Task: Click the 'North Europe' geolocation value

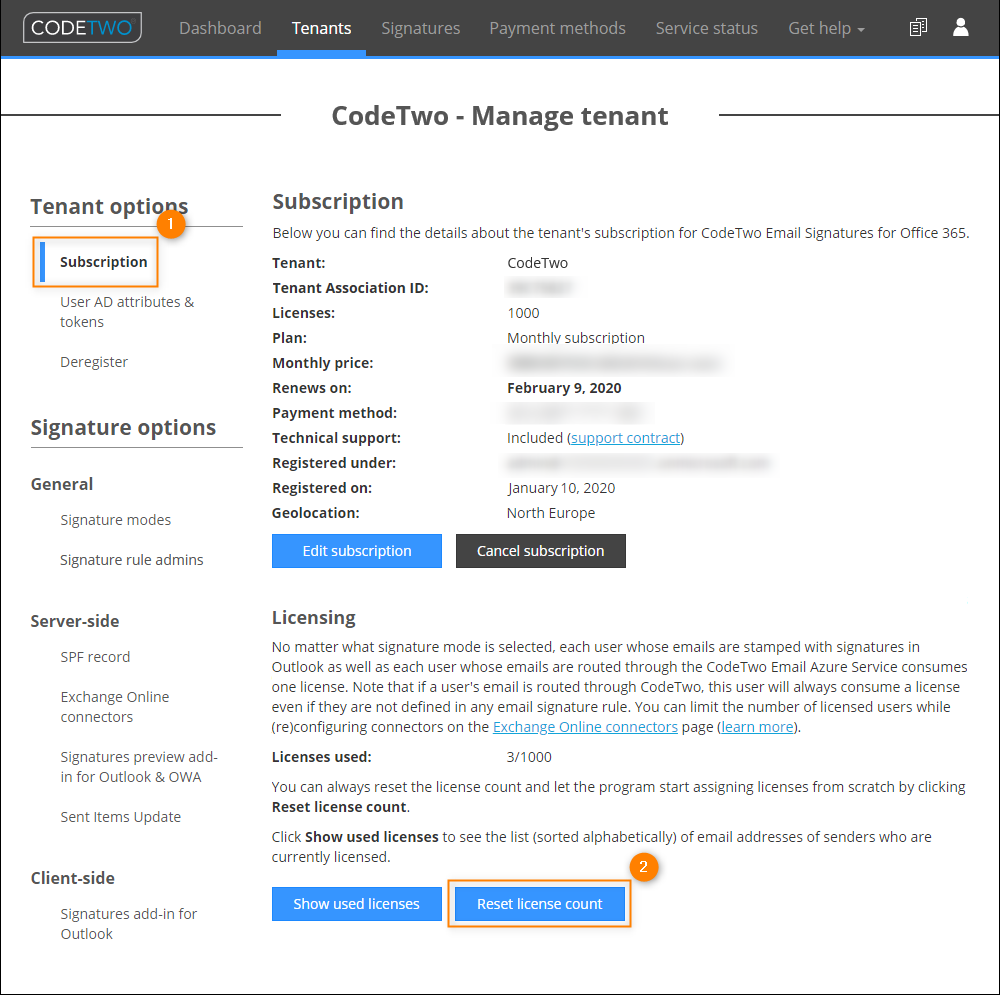Action: click(x=550, y=513)
